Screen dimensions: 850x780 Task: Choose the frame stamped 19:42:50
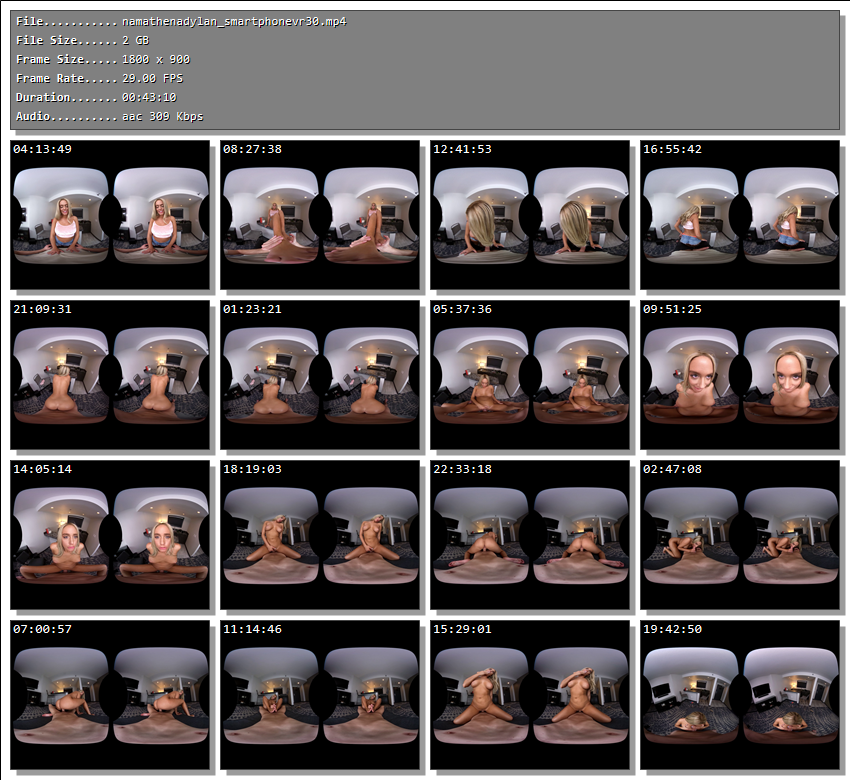(740, 695)
